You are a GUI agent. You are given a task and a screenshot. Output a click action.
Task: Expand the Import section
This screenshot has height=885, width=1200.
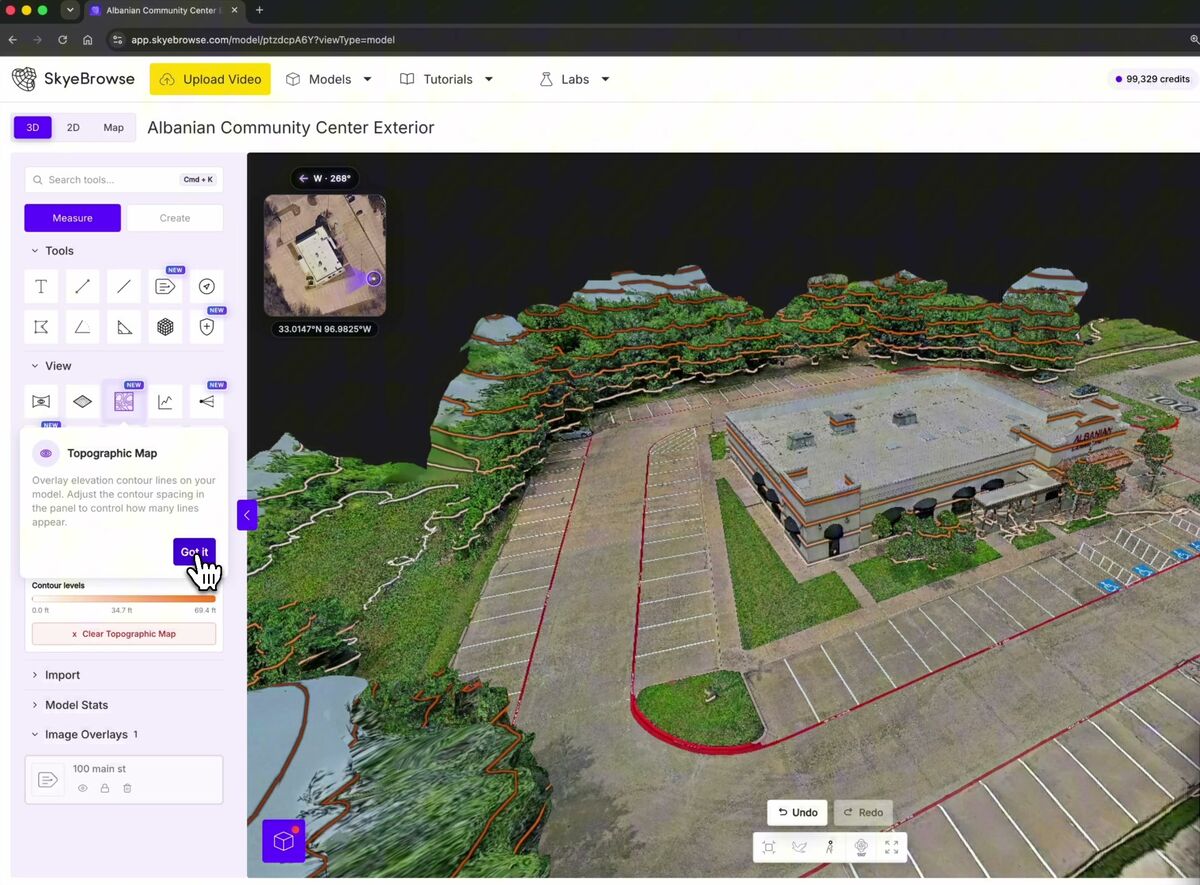(x=55, y=675)
